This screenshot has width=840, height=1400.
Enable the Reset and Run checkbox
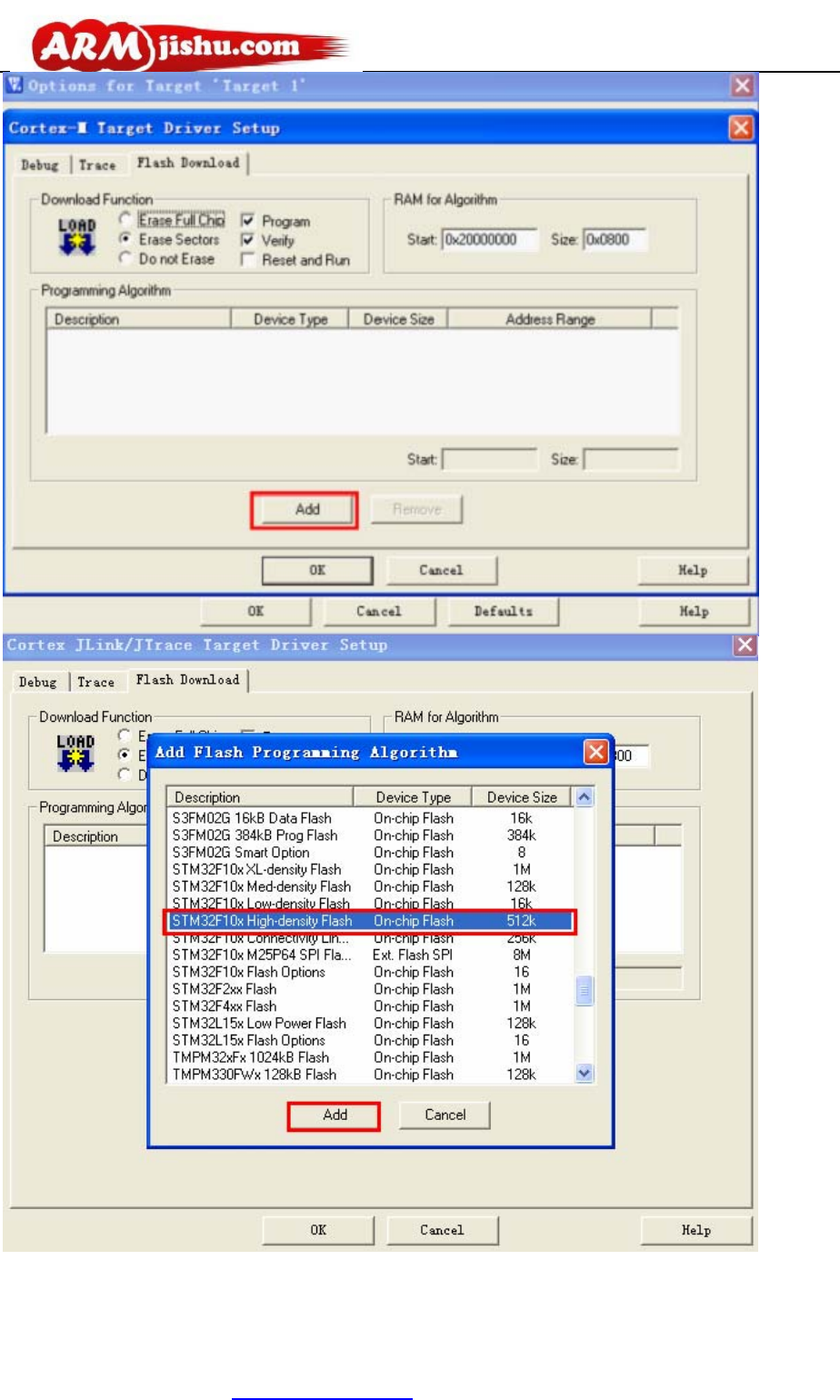[247, 260]
